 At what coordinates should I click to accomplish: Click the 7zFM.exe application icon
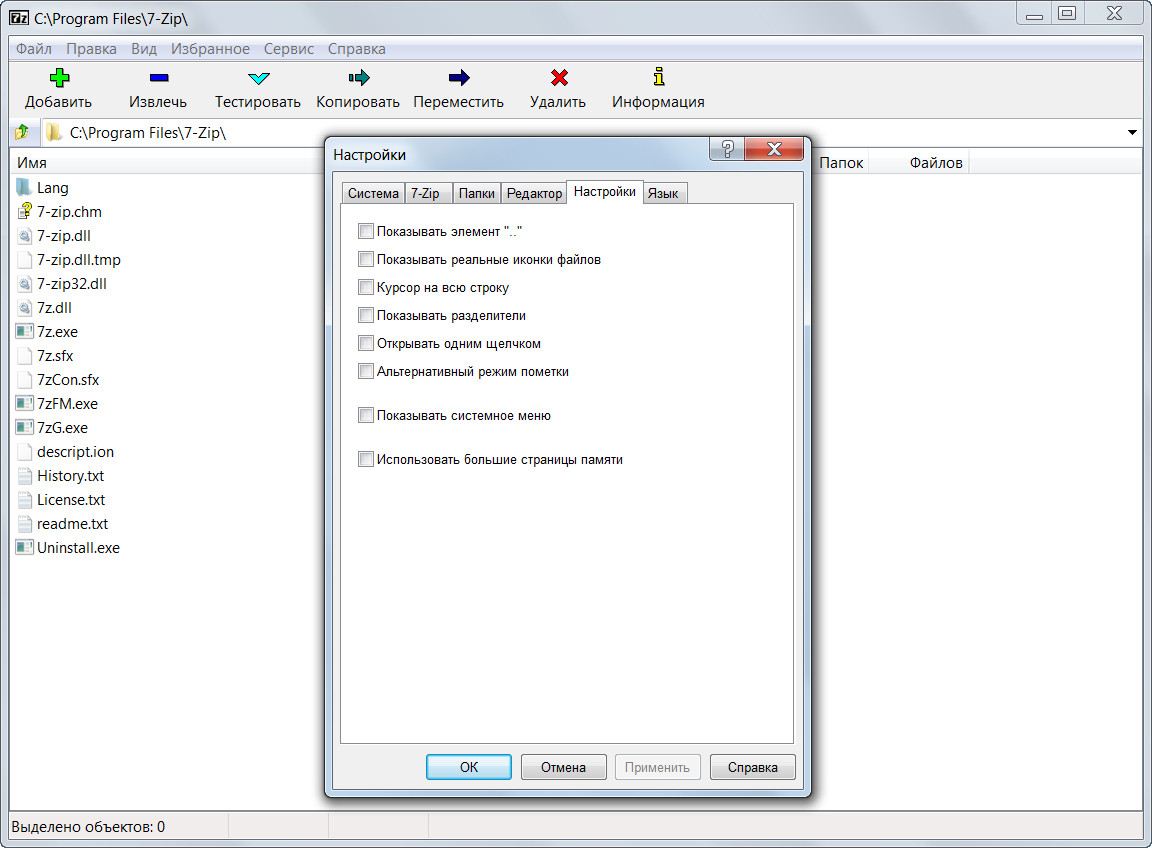[24, 403]
